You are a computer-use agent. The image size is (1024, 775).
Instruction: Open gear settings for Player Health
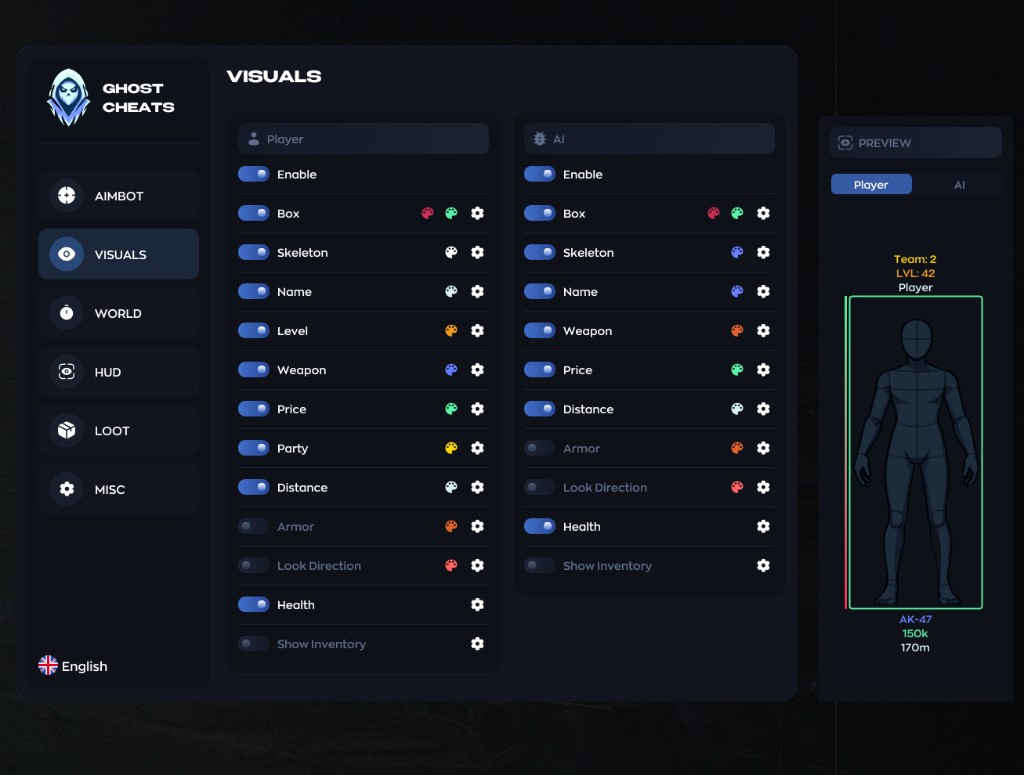coord(477,605)
